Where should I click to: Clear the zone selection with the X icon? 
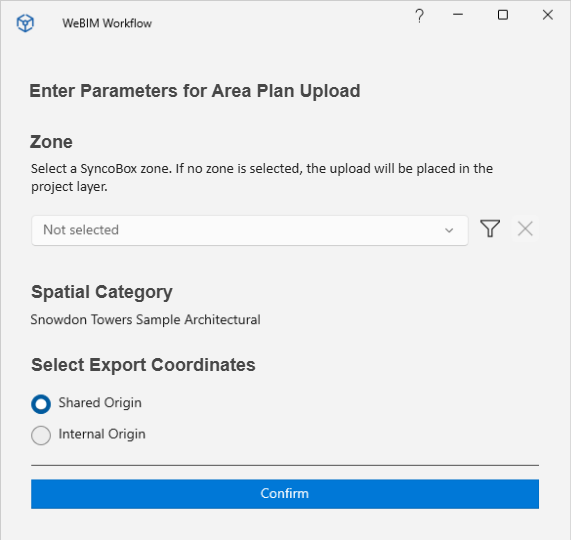(525, 229)
